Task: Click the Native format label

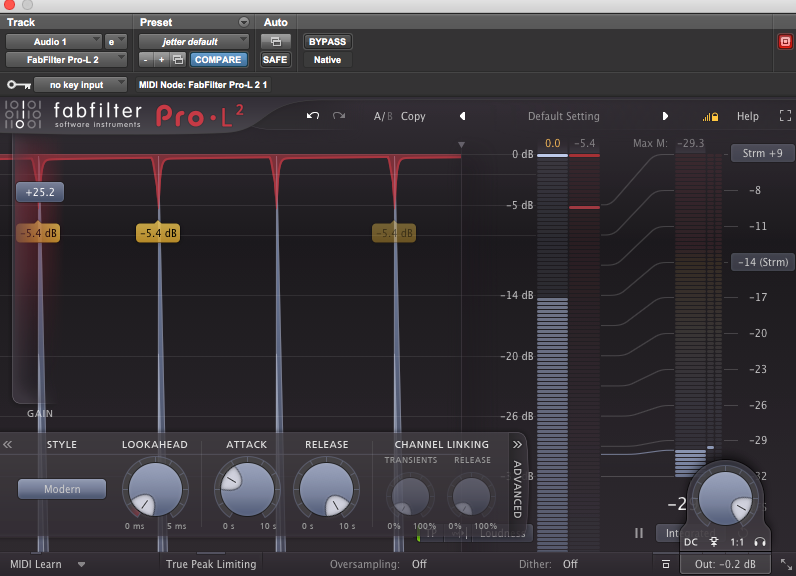Action: click(327, 60)
